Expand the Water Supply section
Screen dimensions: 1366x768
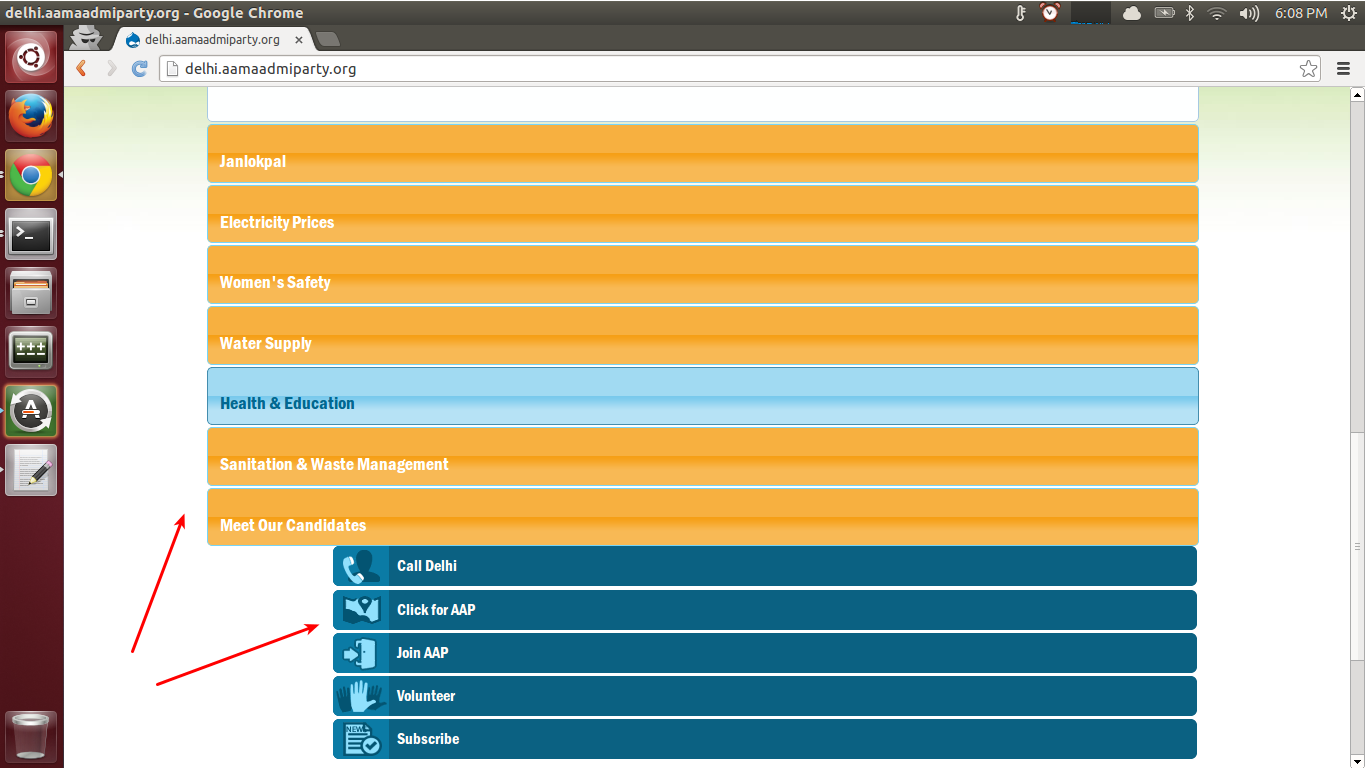pyautogui.click(x=702, y=335)
